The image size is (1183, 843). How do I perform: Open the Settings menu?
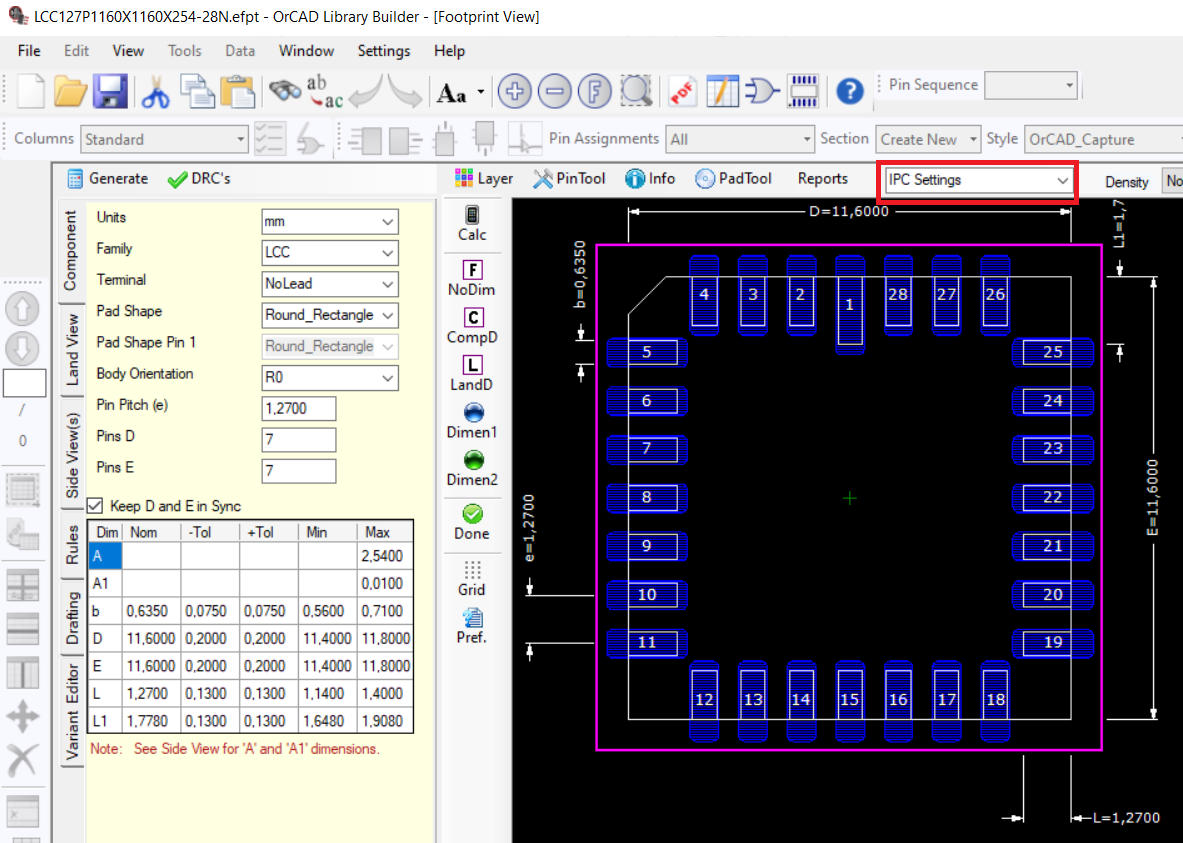point(383,51)
